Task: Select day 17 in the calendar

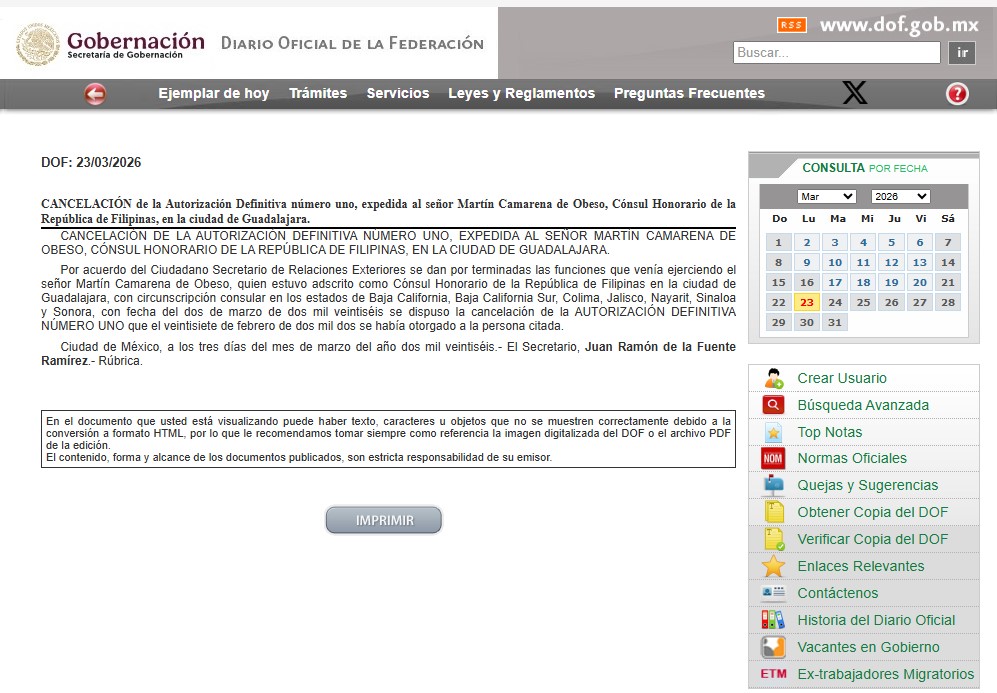Action: point(836,282)
